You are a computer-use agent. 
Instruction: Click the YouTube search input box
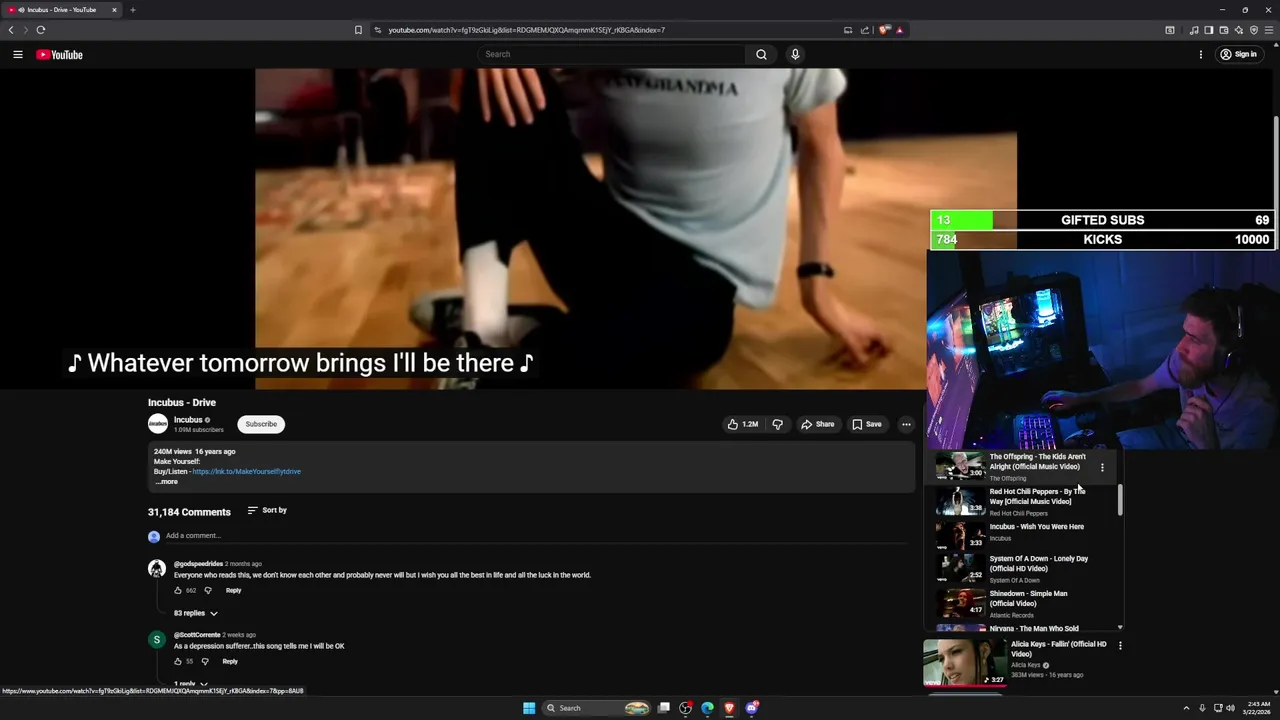point(611,54)
